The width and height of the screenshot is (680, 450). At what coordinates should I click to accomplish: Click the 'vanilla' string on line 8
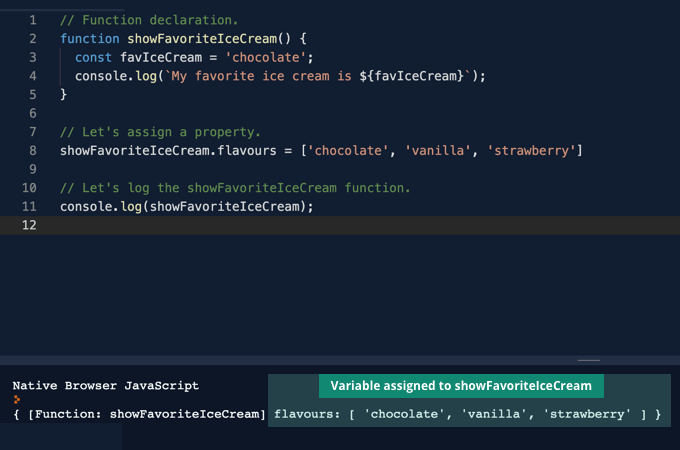point(438,151)
